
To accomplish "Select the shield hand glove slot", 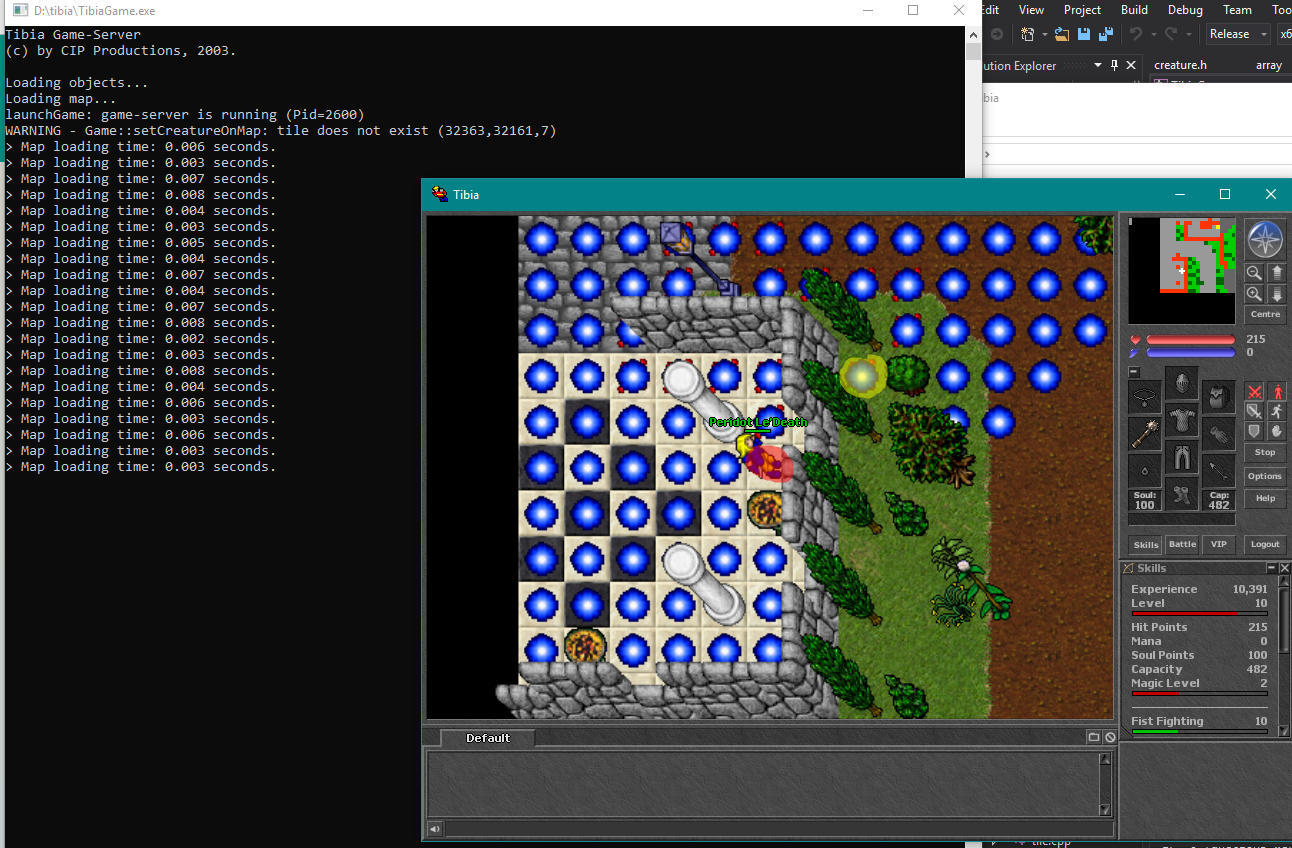I will tap(1218, 433).
